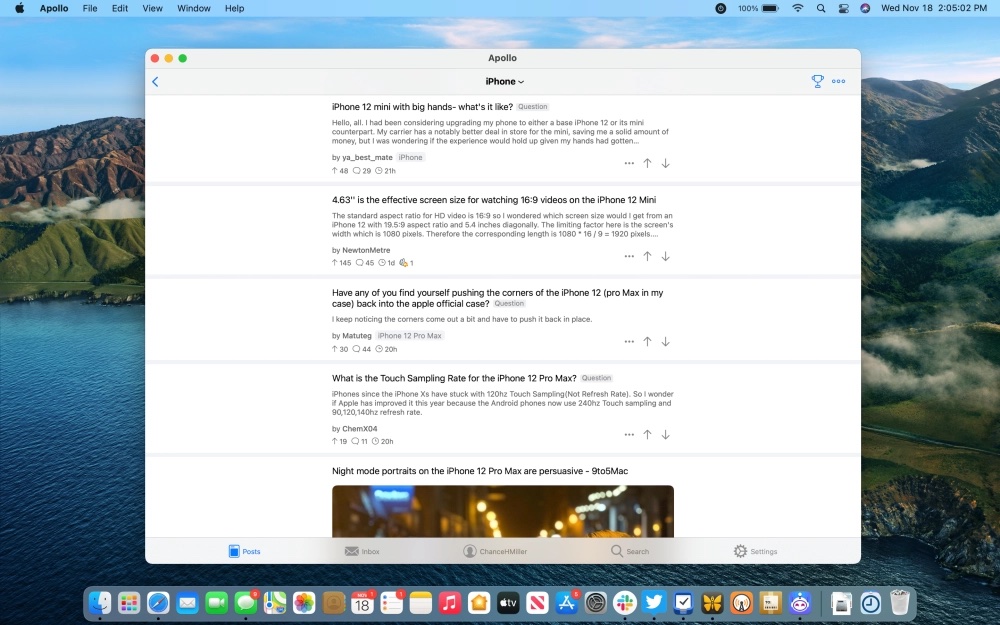This screenshot has height=625, width=1000.
Task: Open the ChanceHMiller profile tab
Action: point(495,551)
